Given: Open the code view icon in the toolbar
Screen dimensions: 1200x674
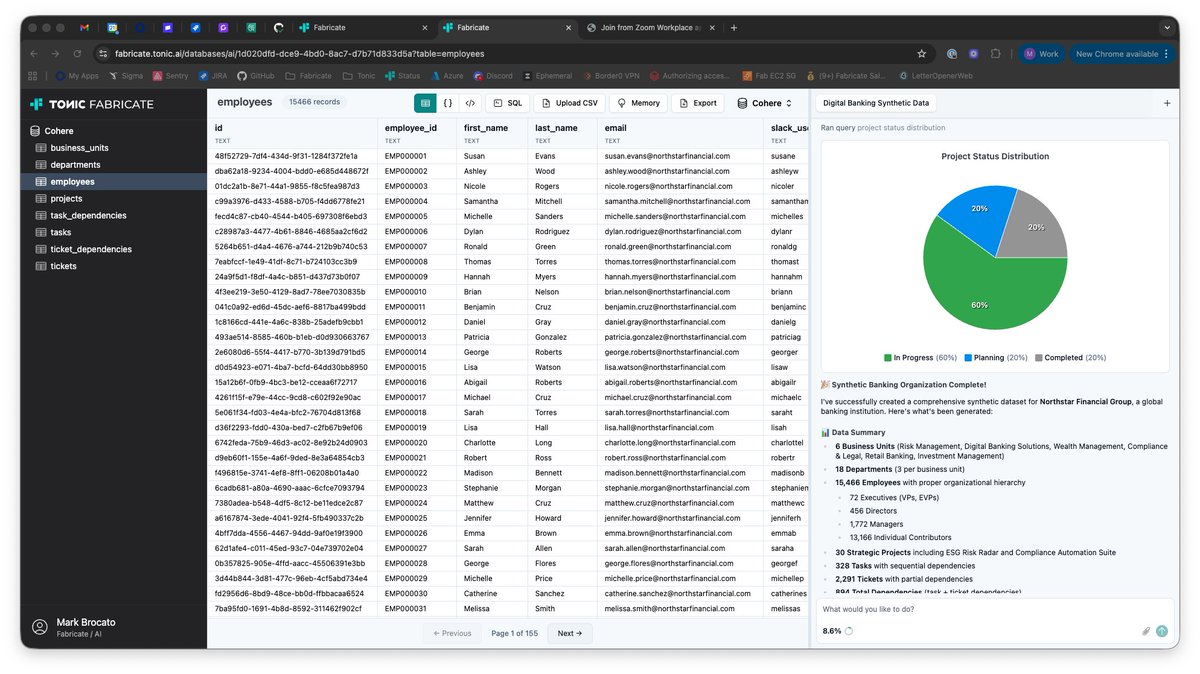Looking at the screenshot, I should click(470, 103).
